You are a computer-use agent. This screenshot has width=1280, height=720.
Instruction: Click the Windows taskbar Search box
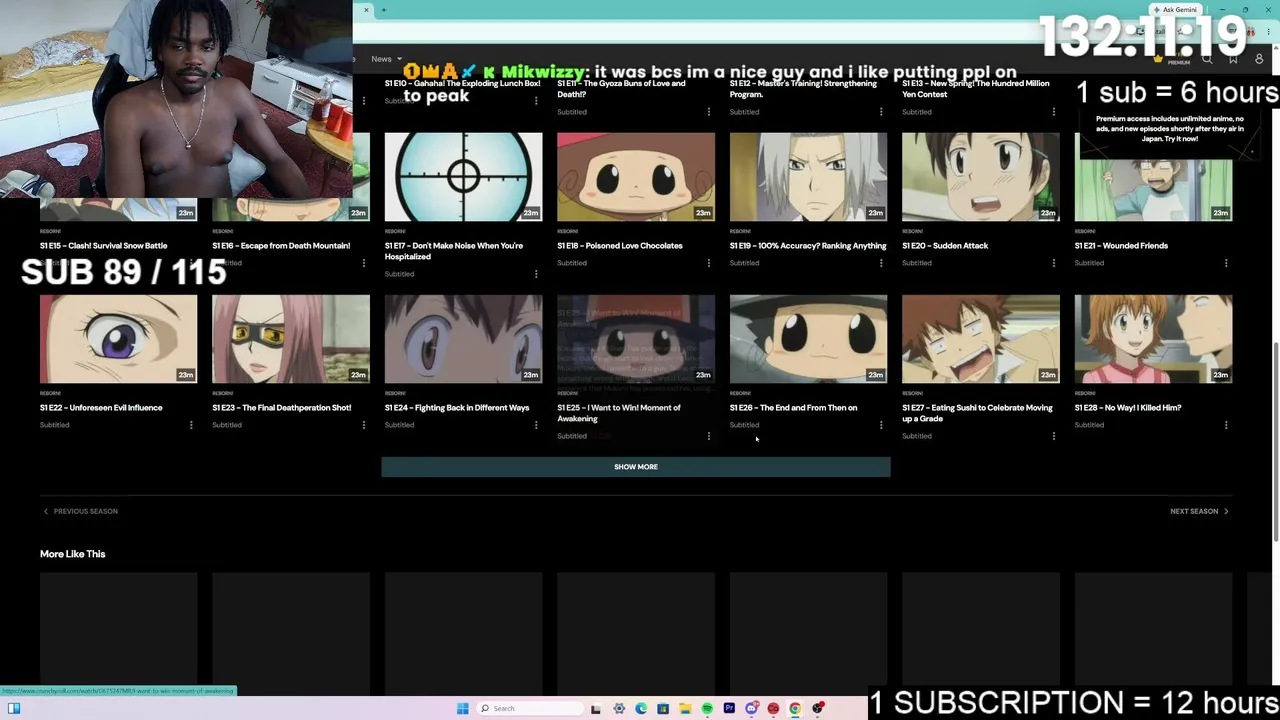click(530, 708)
